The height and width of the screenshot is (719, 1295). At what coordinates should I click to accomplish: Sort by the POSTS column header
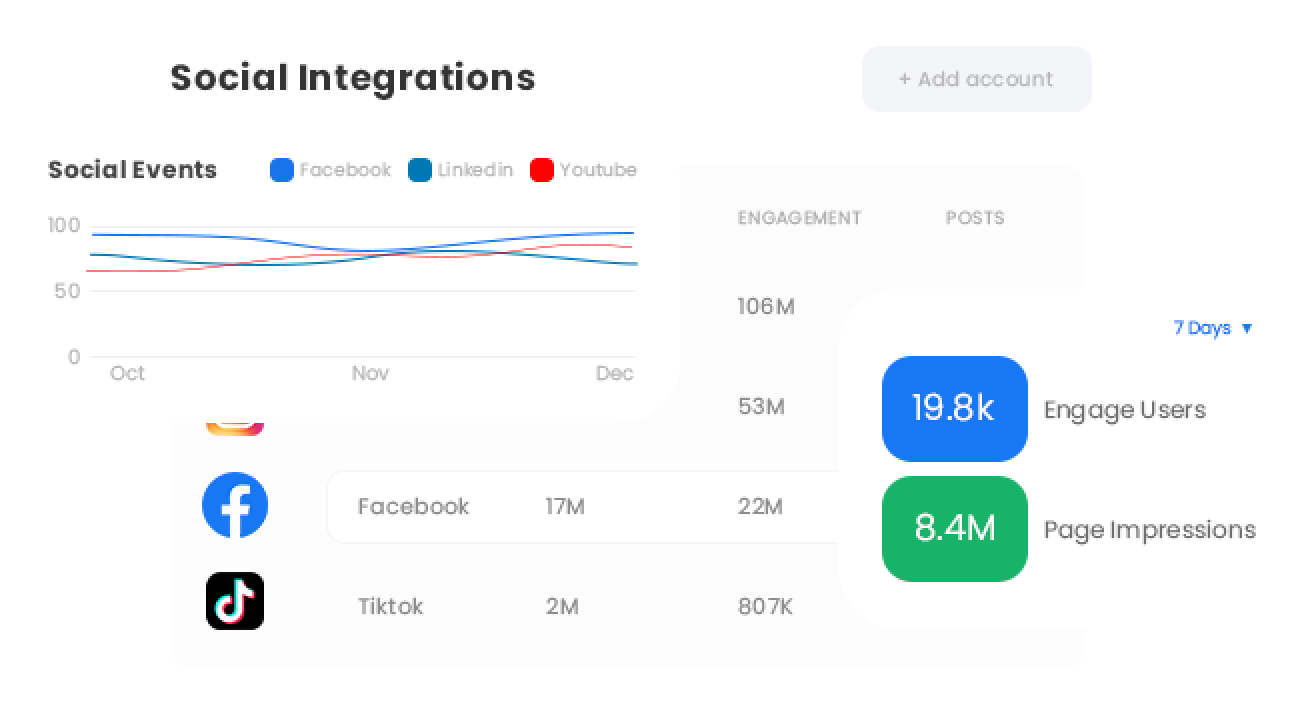coord(975,218)
